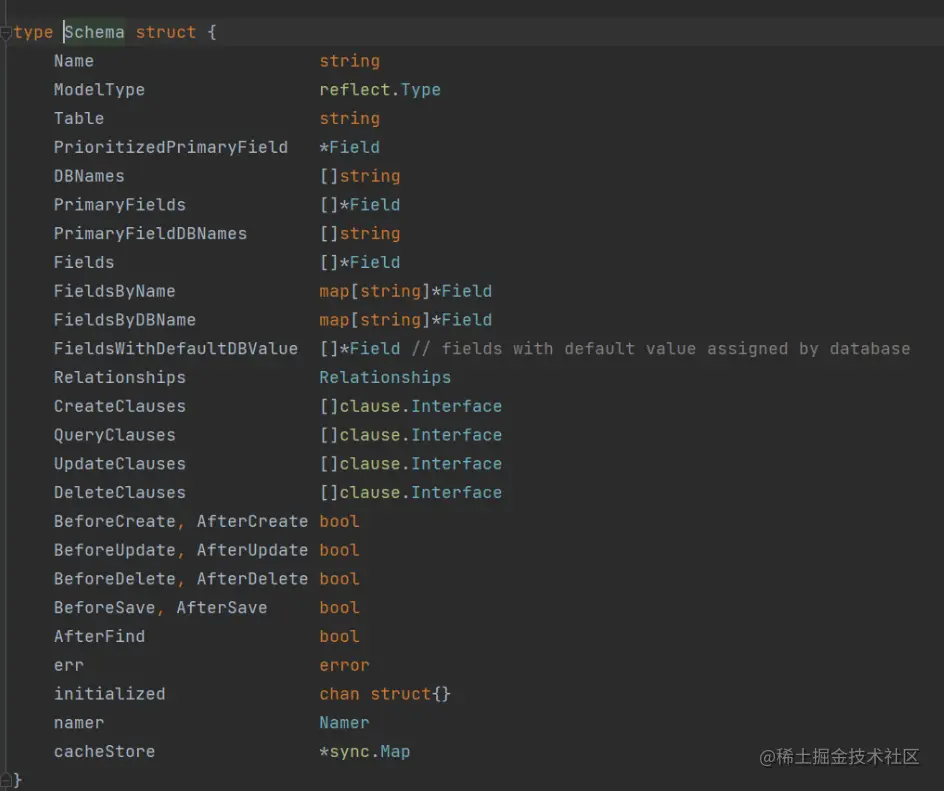Viewport: 944px width, 791px height.
Task: Click the PrimaryFieldDBNames identifier
Action: (150, 234)
